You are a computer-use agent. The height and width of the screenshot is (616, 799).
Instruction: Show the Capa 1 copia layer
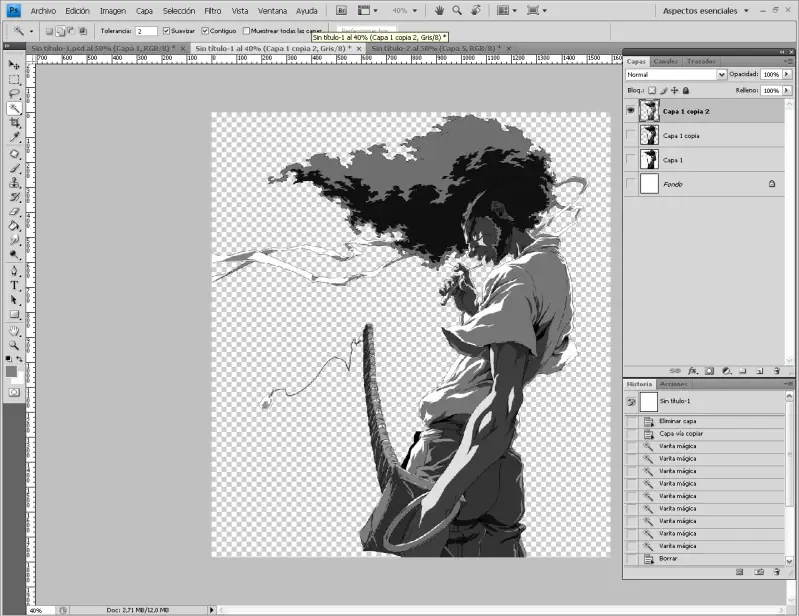pyautogui.click(x=631, y=135)
